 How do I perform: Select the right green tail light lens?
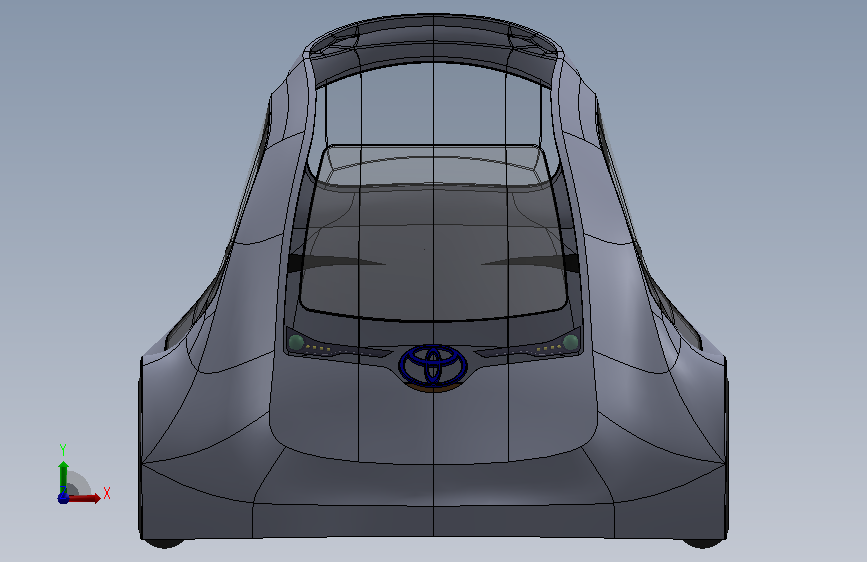click(571, 342)
